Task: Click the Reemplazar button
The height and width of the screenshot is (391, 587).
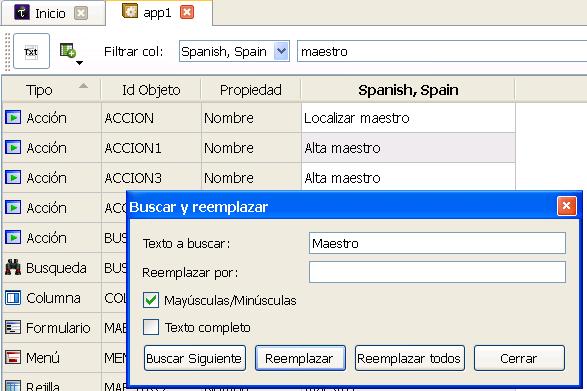Action: pyautogui.click(x=300, y=358)
